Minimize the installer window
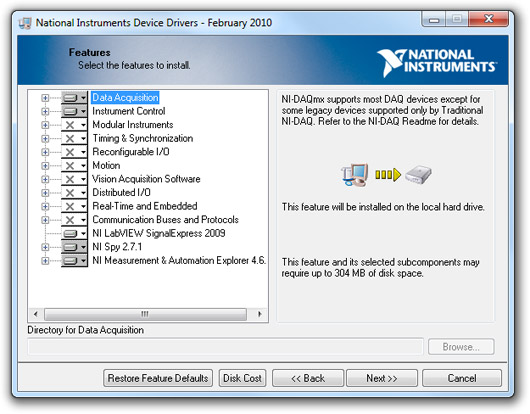Image resolution: width=530 pixels, height=414 pixels. 434,20
